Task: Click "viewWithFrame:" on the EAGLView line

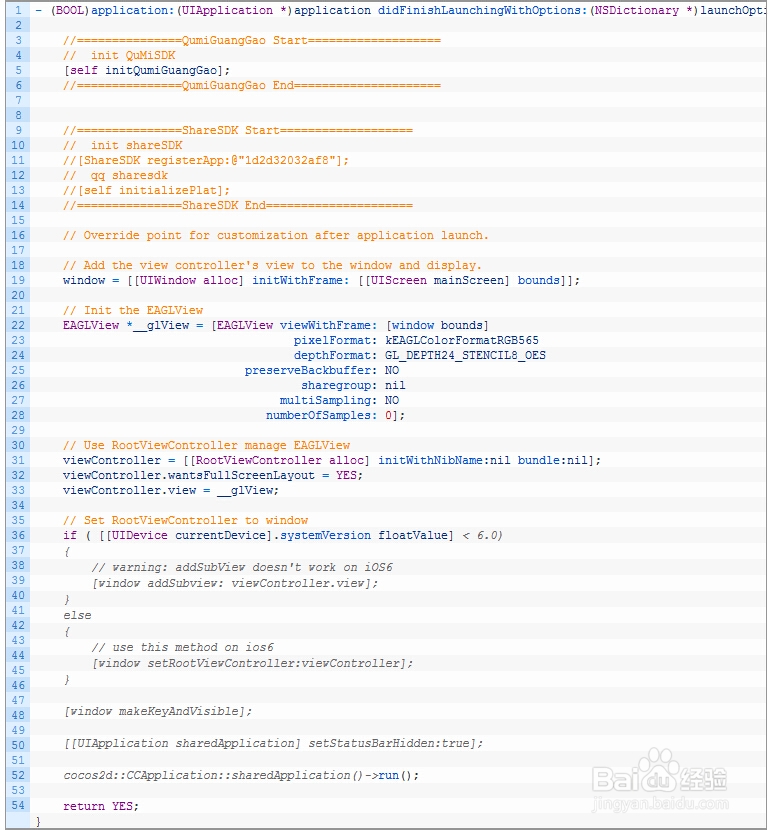Action: click(328, 326)
